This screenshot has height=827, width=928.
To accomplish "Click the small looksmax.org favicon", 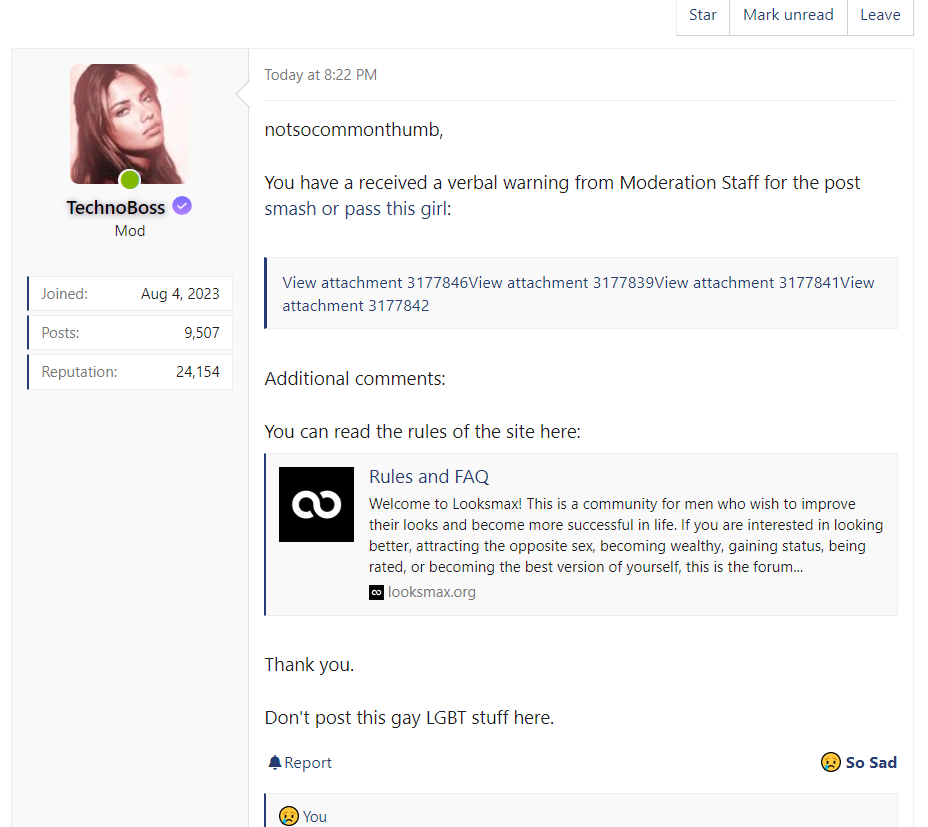I will [376, 592].
